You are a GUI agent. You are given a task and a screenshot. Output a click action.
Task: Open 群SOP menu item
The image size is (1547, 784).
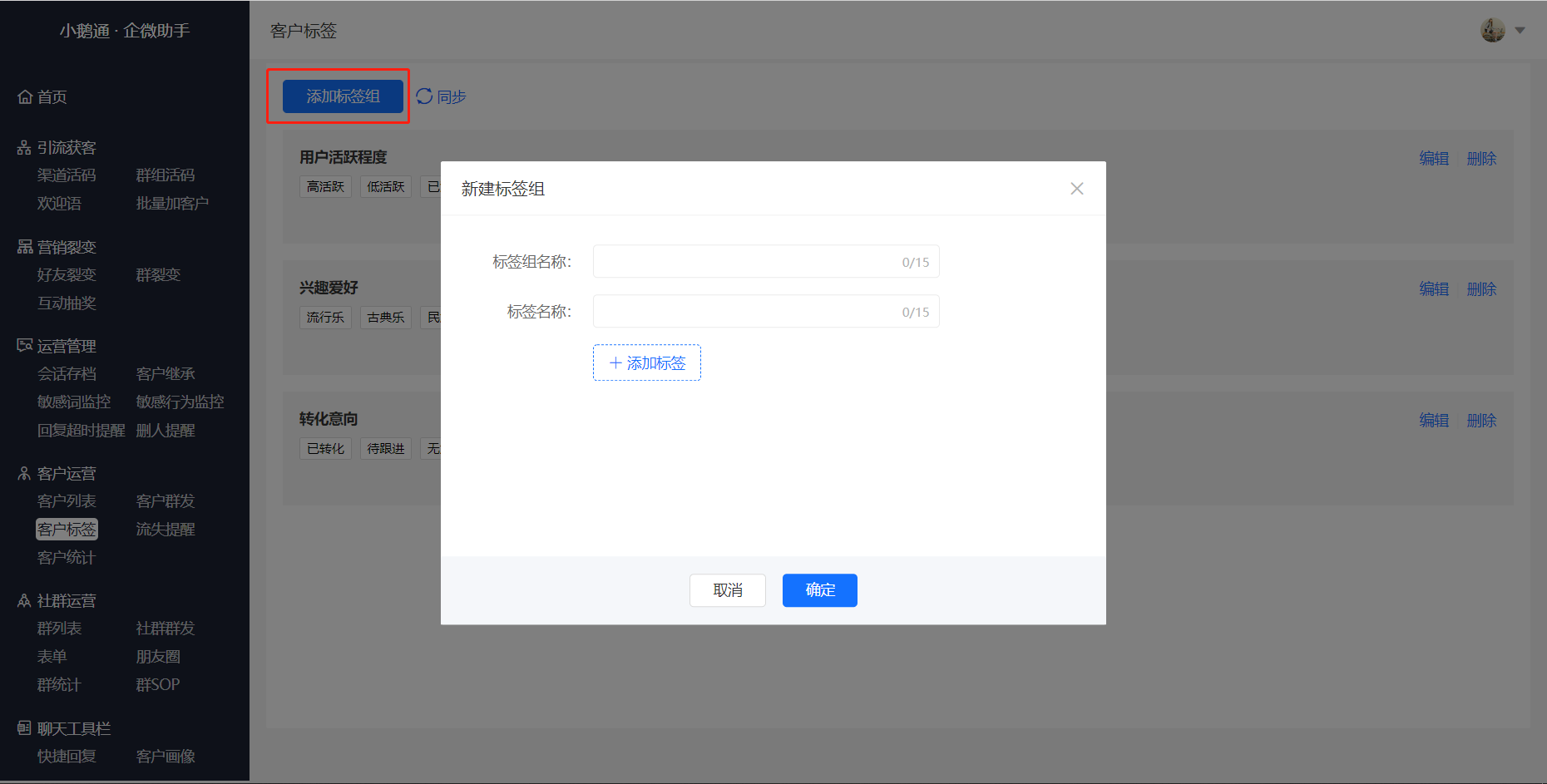coord(158,685)
